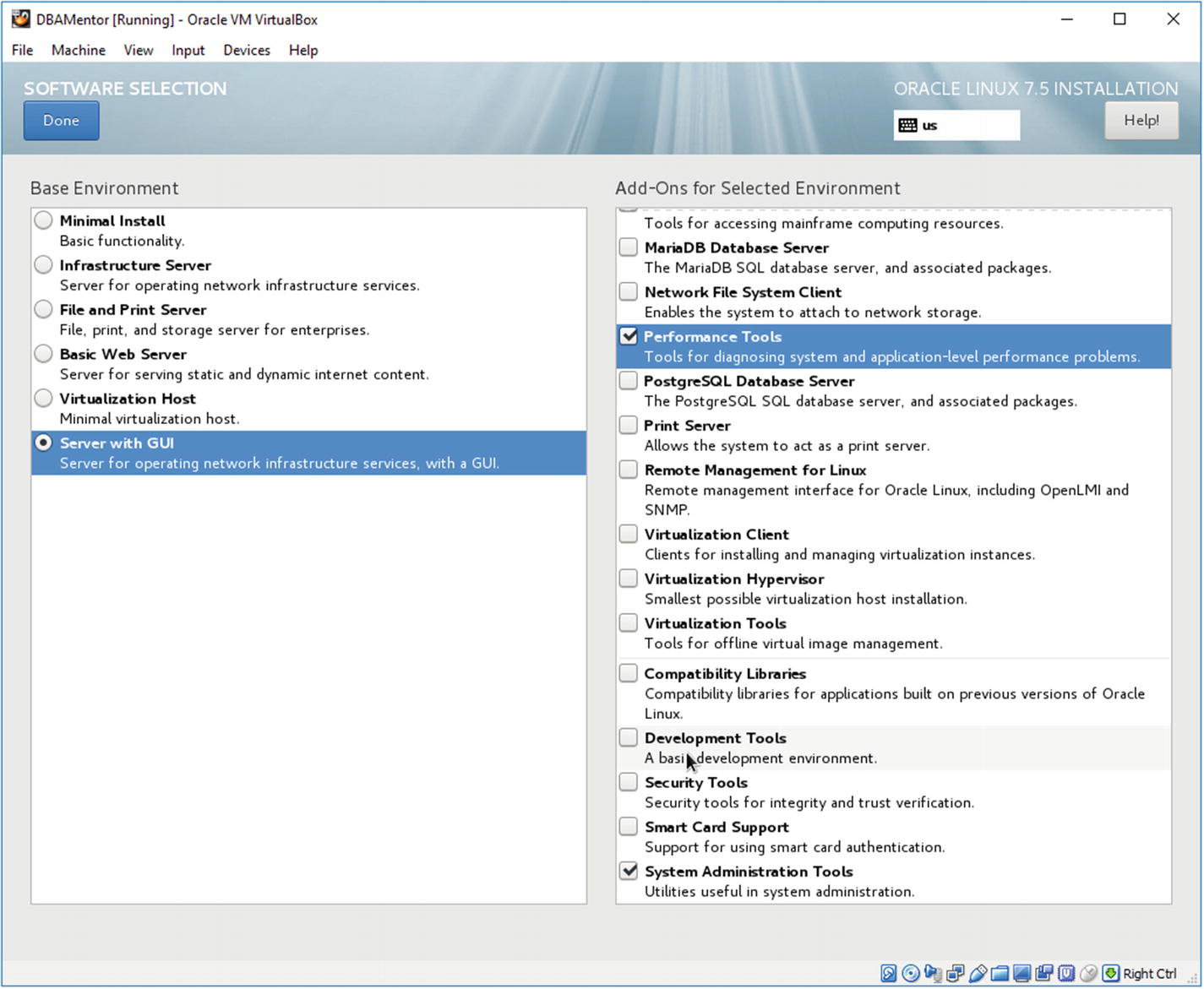Click the Help! button
The image size is (1204, 989).
(x=1141, y=121)
